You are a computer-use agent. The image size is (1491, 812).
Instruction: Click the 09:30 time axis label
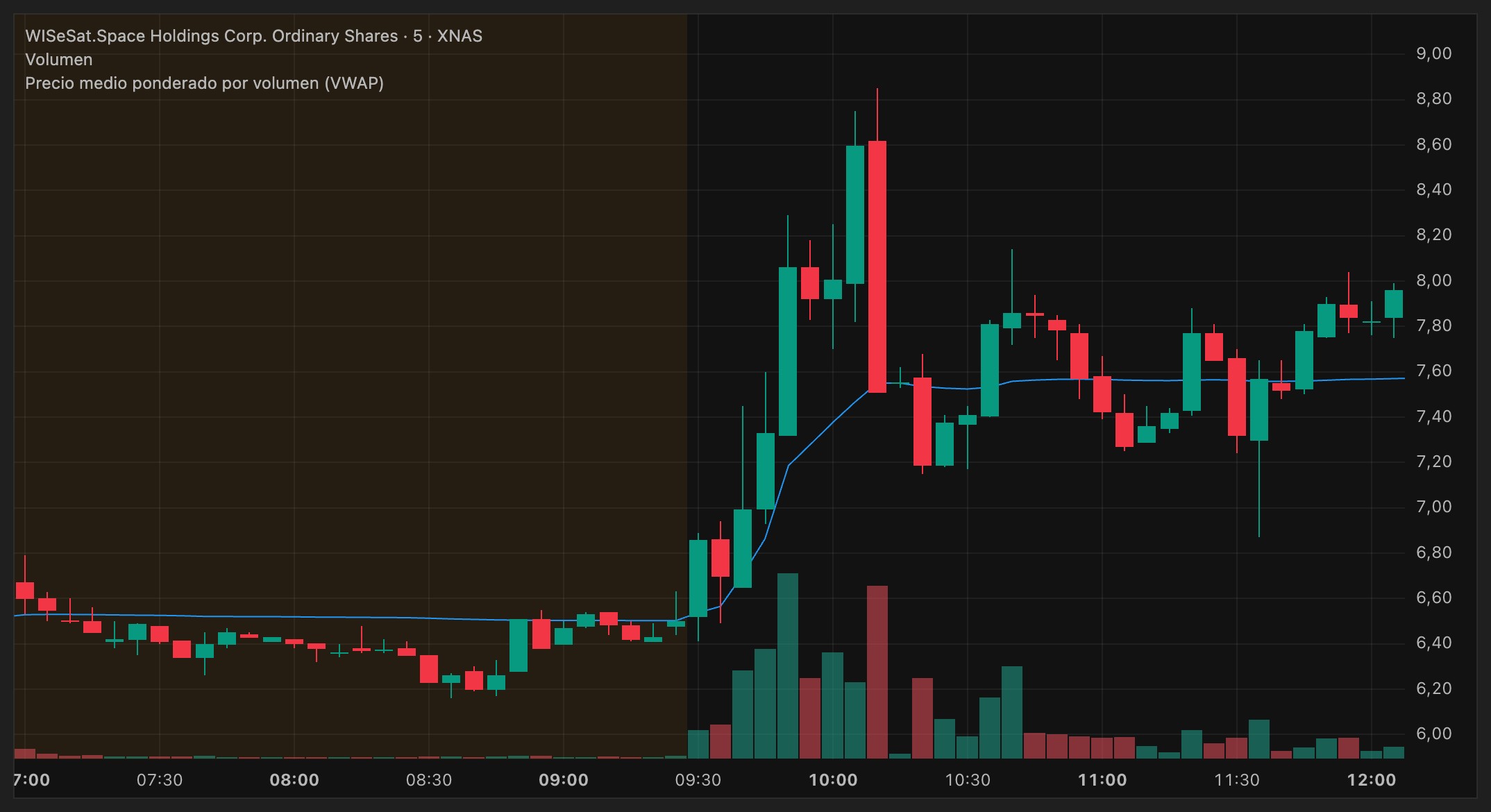(x=698, y=780)
